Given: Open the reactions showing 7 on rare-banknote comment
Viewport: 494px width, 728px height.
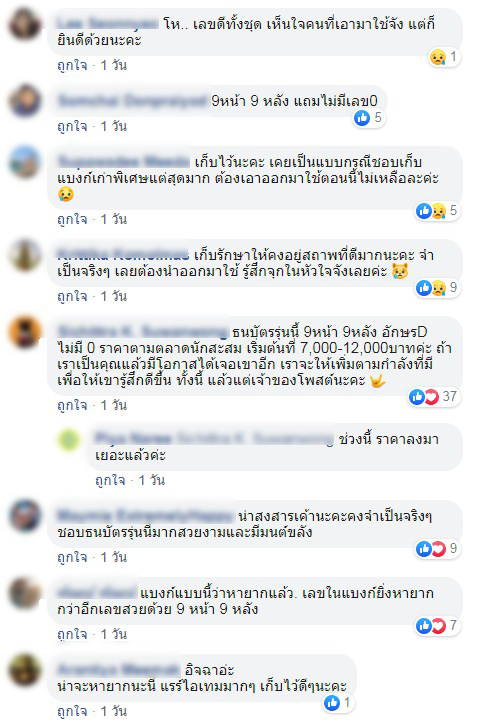Looking at the screenshot, I should point(437,626).
